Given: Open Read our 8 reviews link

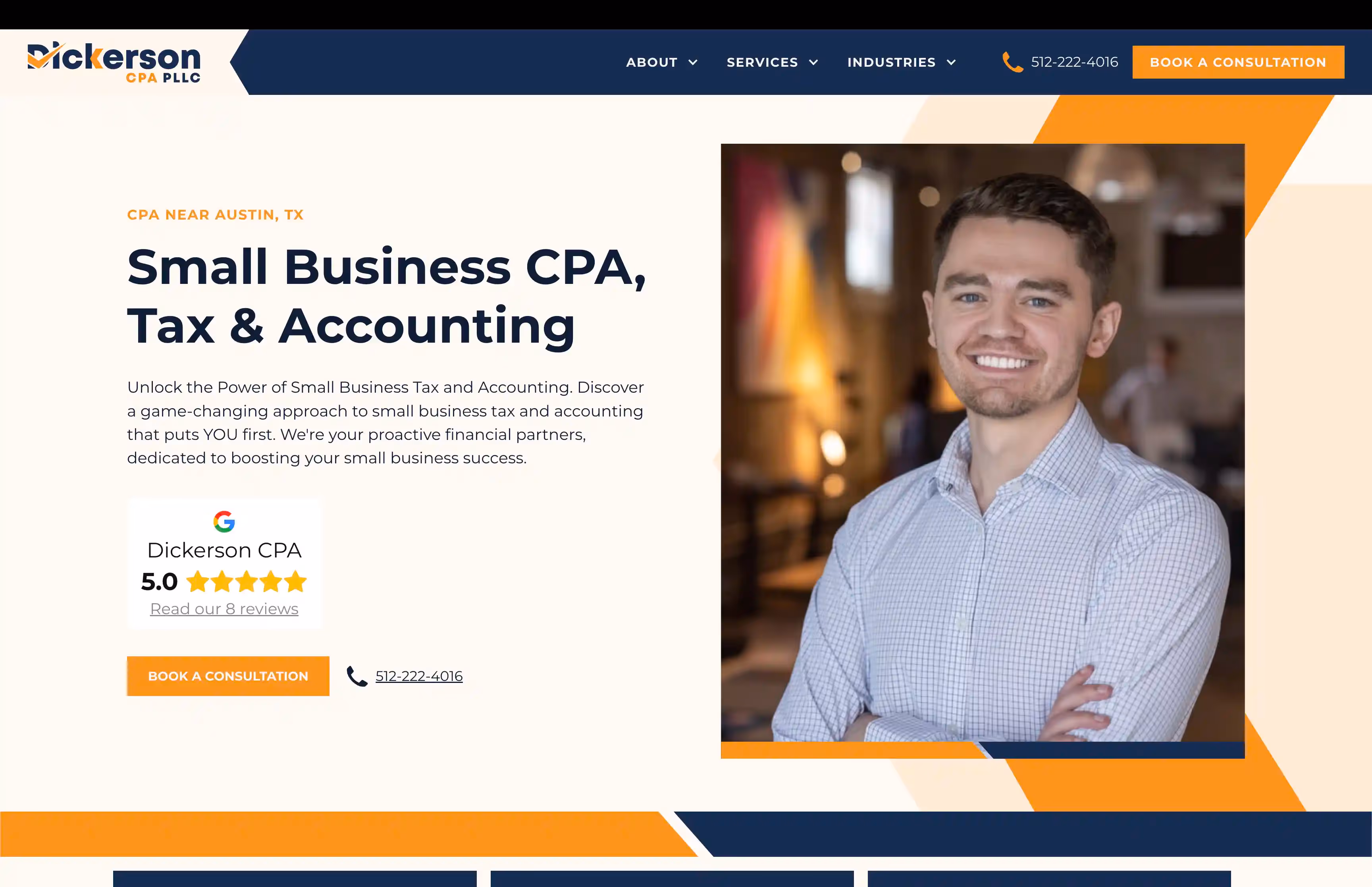Looking at the screenshot, I should coord(224,609).
